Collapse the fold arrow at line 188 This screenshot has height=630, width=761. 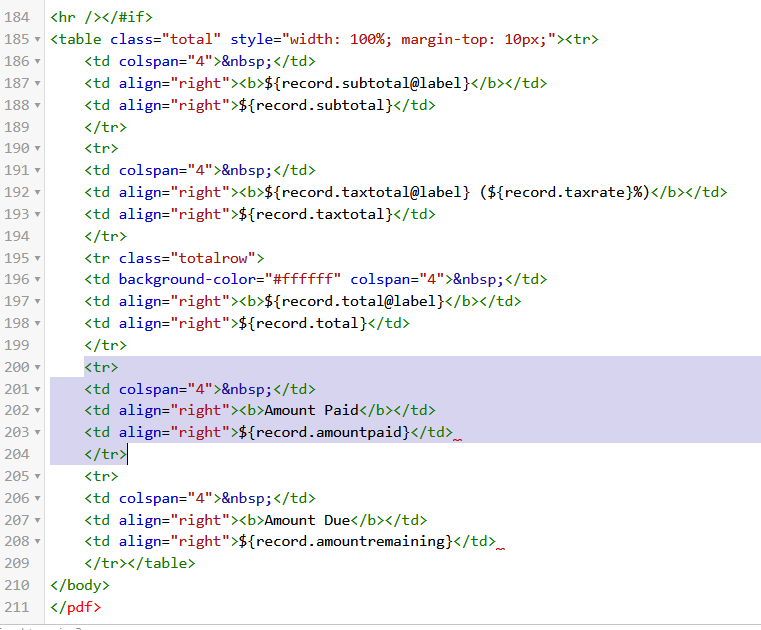click(37, 105)
